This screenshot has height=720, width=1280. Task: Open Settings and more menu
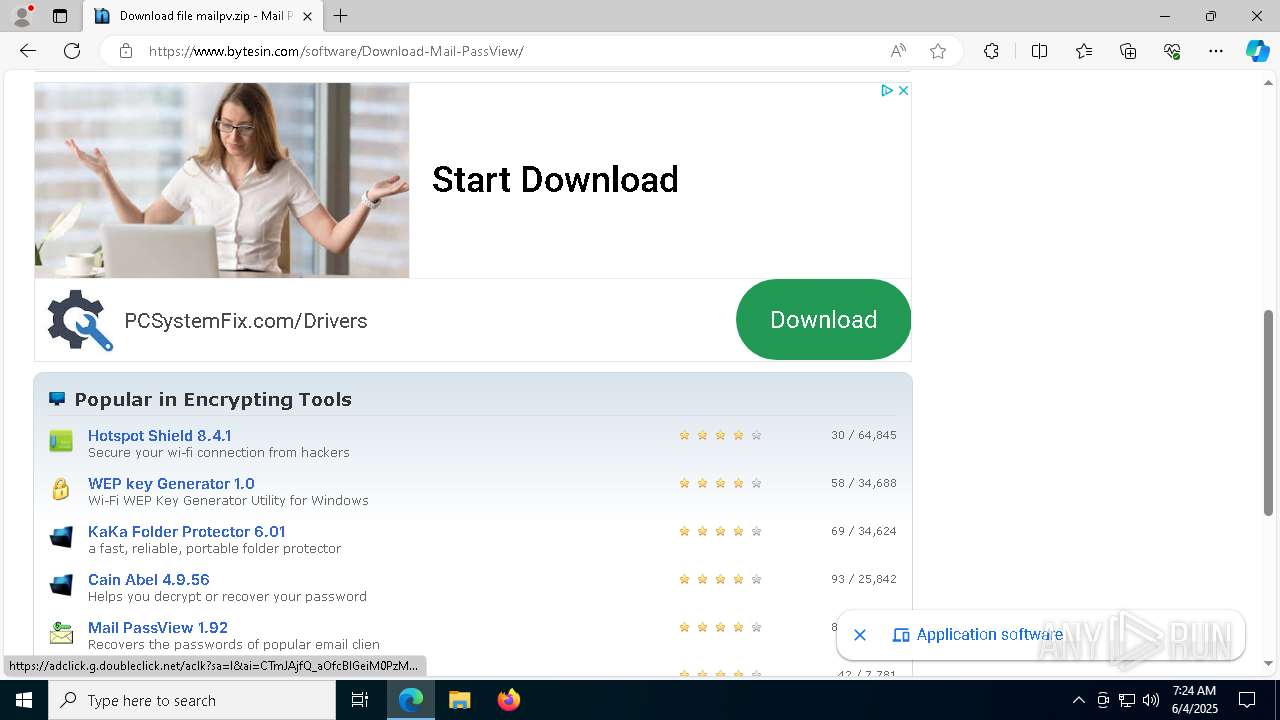1216,51
